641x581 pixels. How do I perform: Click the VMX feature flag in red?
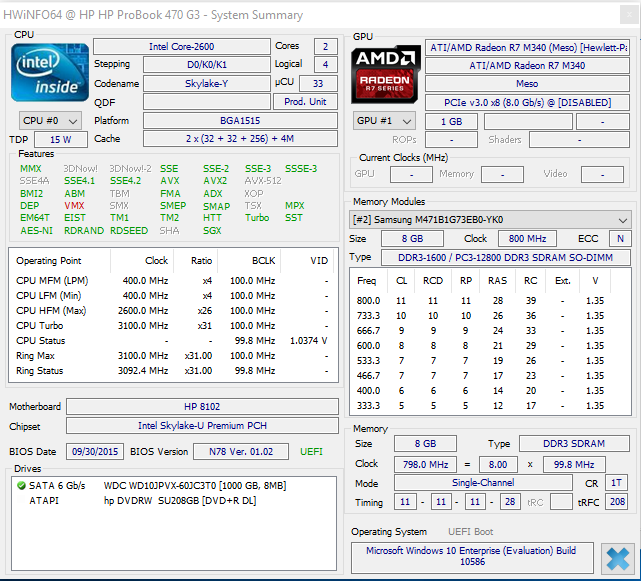click(x=74, y=206)
